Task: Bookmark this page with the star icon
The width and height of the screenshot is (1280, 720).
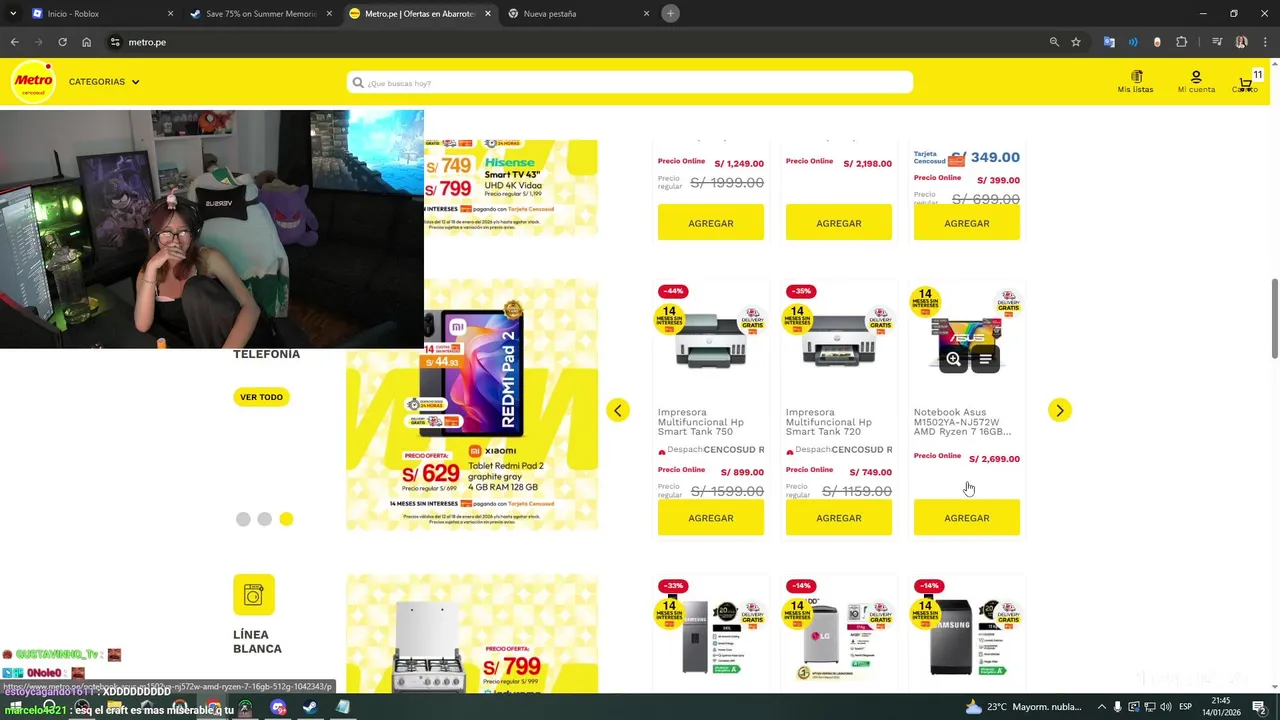Action: 1076,42
